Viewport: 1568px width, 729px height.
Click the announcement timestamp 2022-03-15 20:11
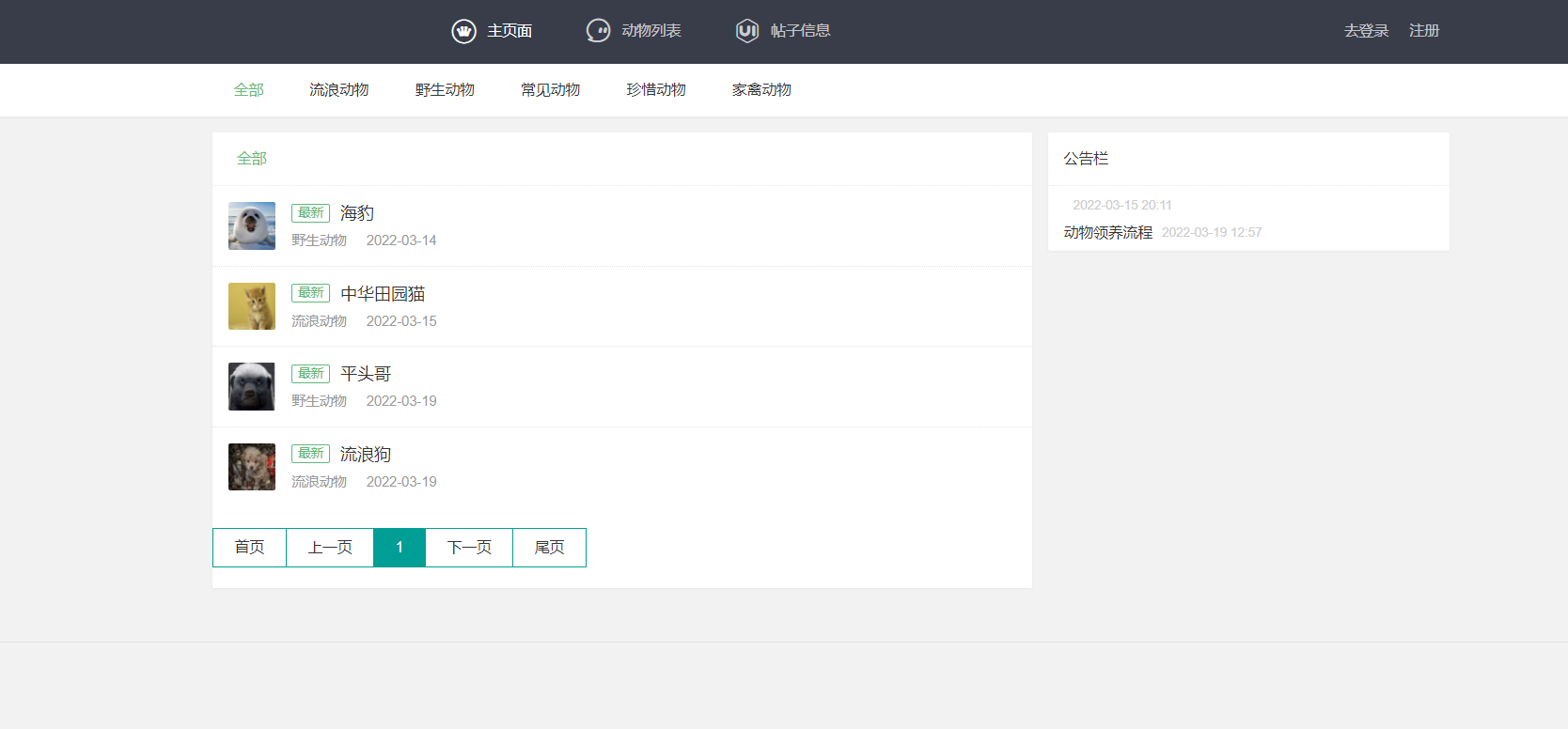1122,205
